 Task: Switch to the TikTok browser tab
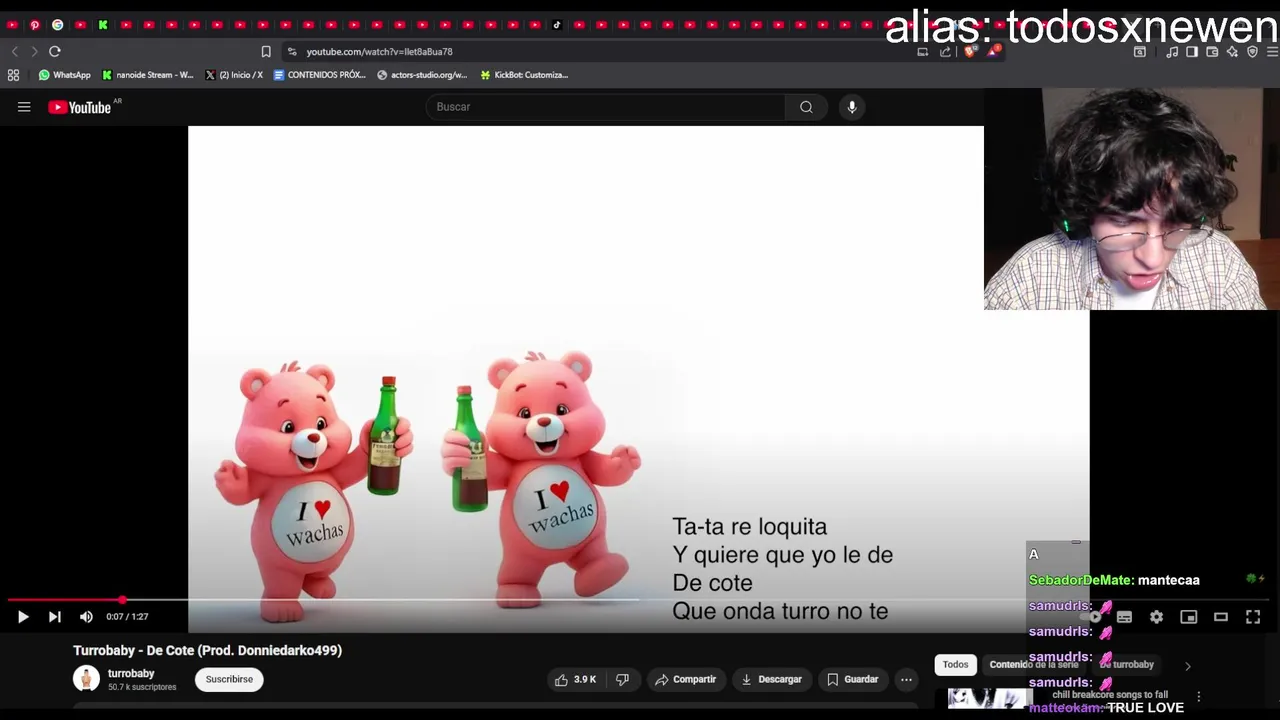pyautogui.click(x=557, y=25)
